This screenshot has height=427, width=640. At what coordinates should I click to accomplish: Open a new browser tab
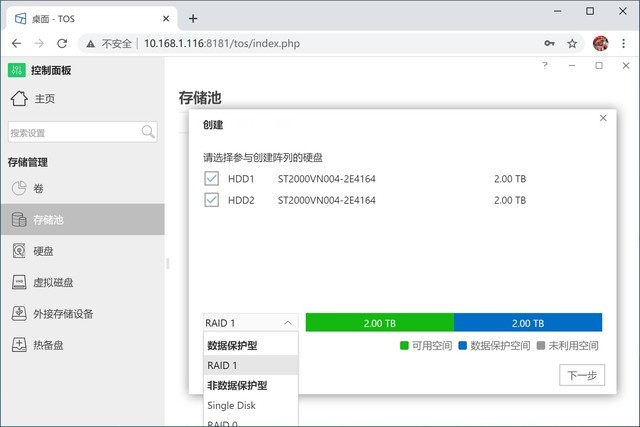click(x=193, y=18)
